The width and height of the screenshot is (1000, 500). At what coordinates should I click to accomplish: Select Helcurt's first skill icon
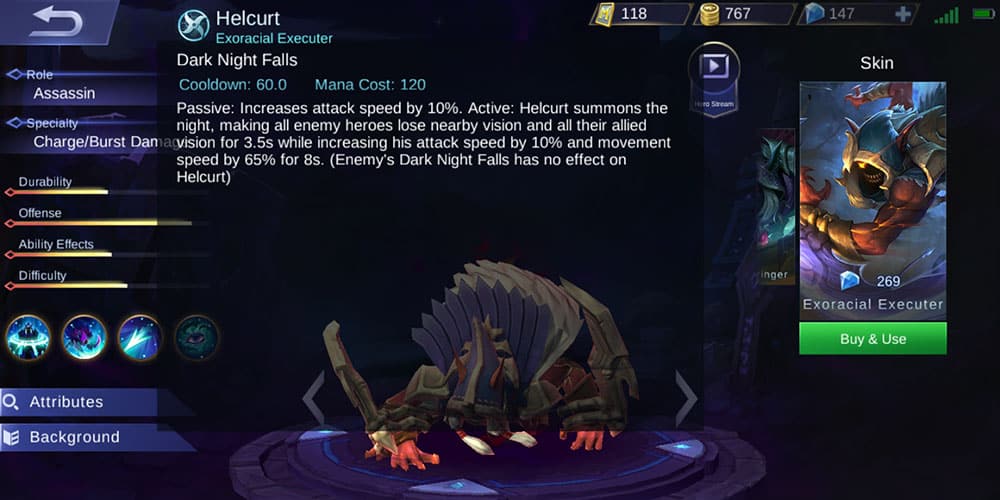tap(29, 337)
